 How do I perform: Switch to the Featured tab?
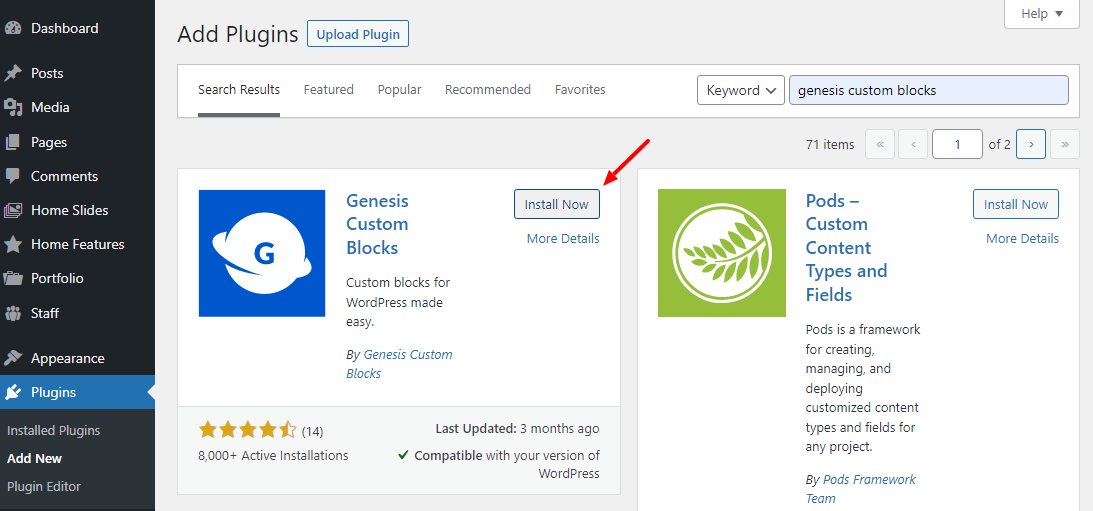[x=329, y=90]
